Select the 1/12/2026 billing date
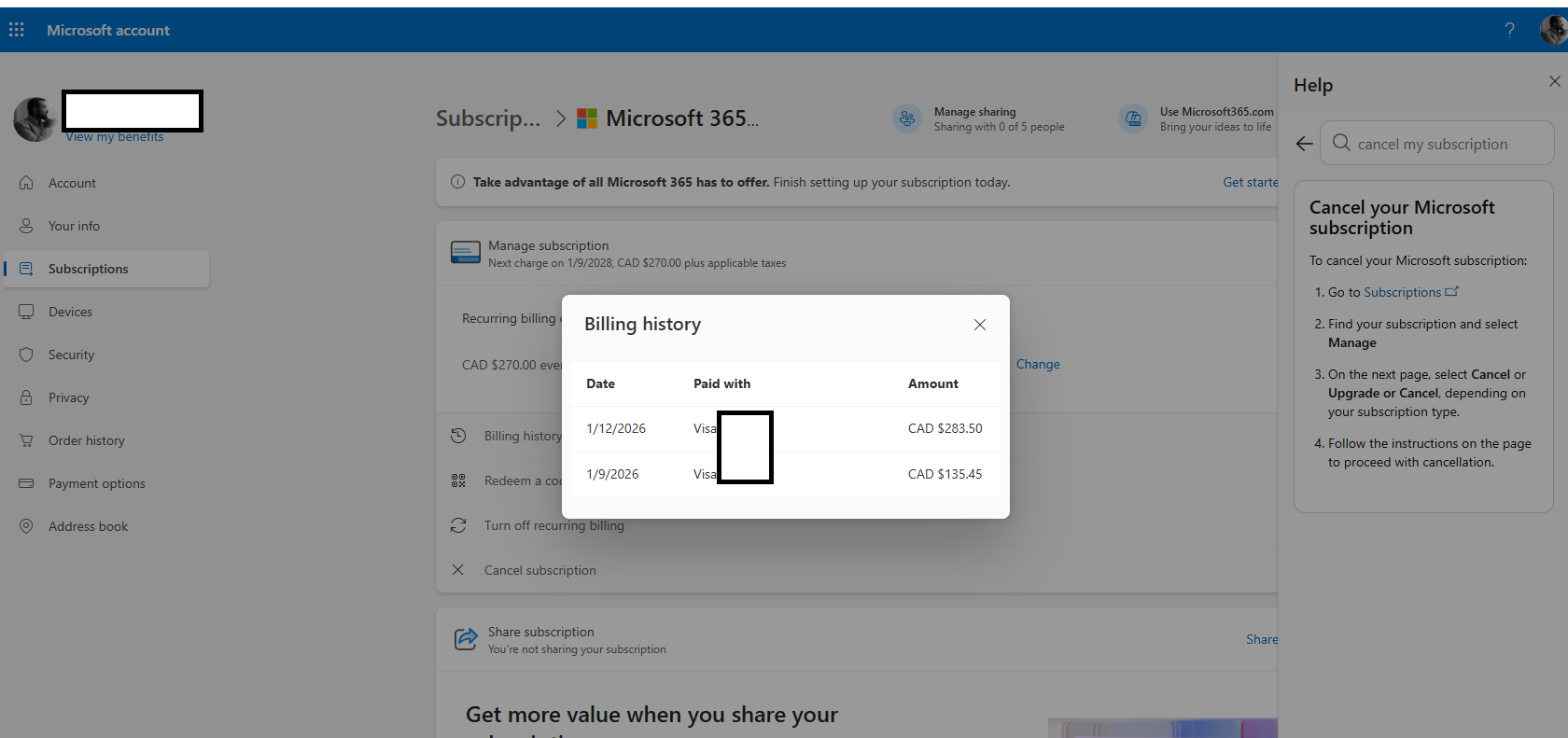Screen dimensions: 1568x738 [x=616, y=428]
